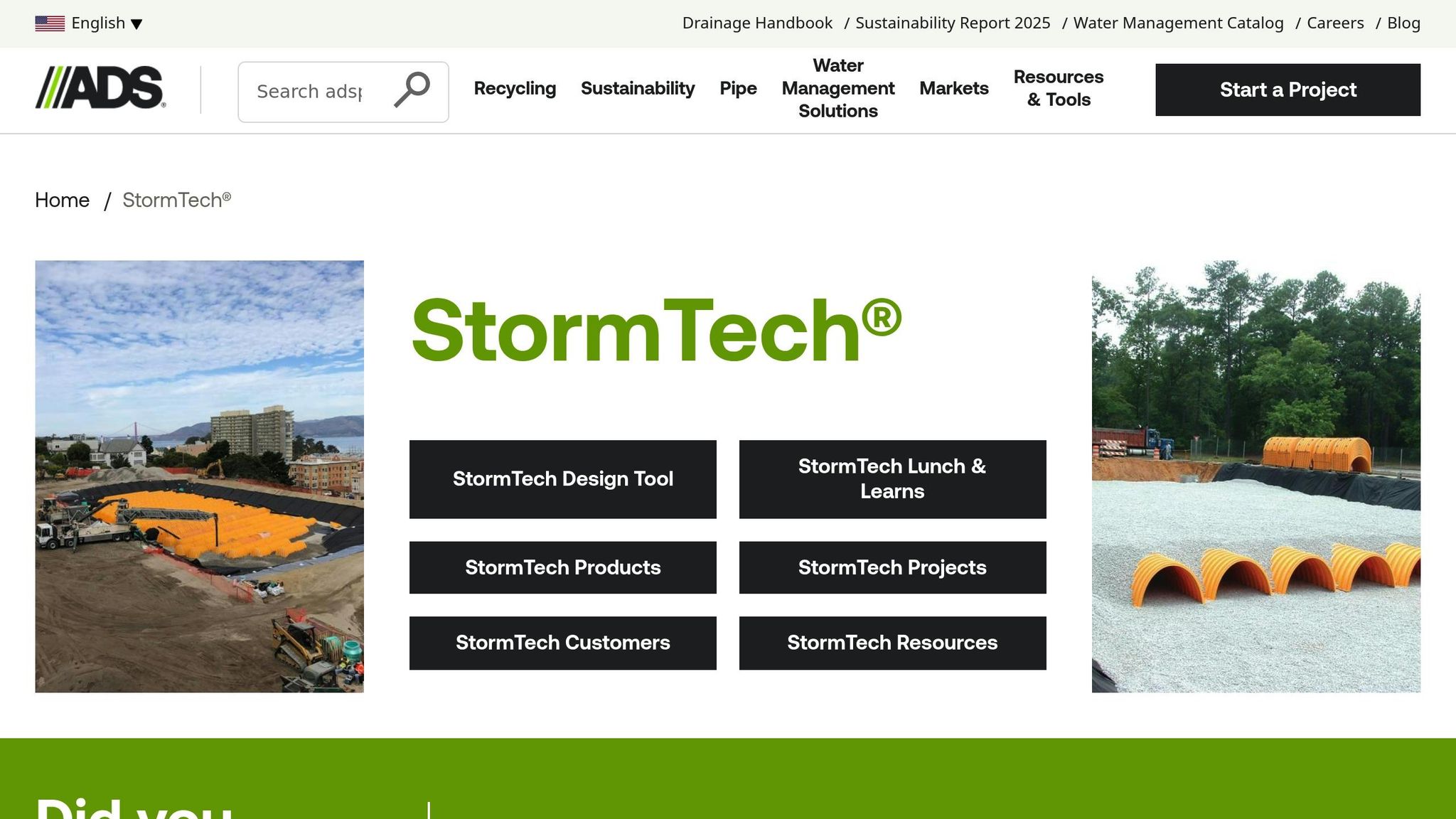Image resolution: width=1456 pixels, height=819 pixels.
Task: Expand the English language dropdown
Action: click(x=105, y=22)
